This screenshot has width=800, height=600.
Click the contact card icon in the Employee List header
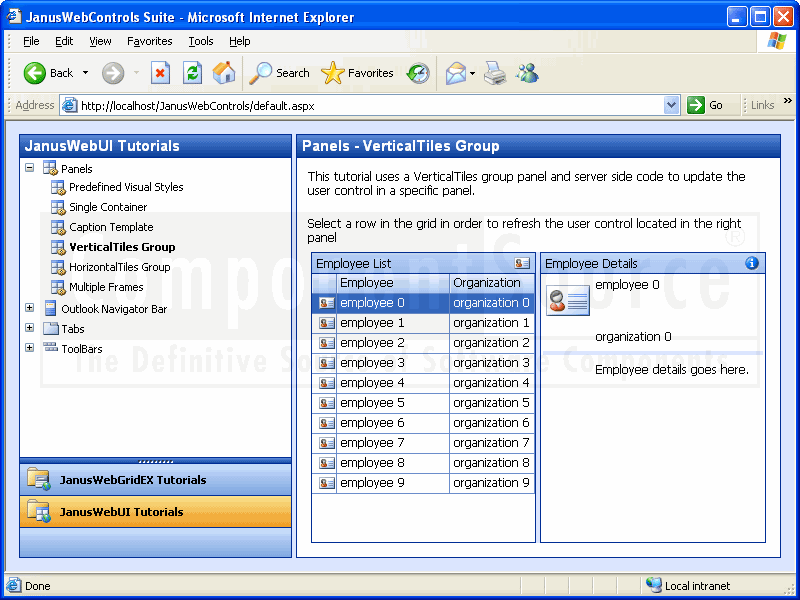point(522,263)
